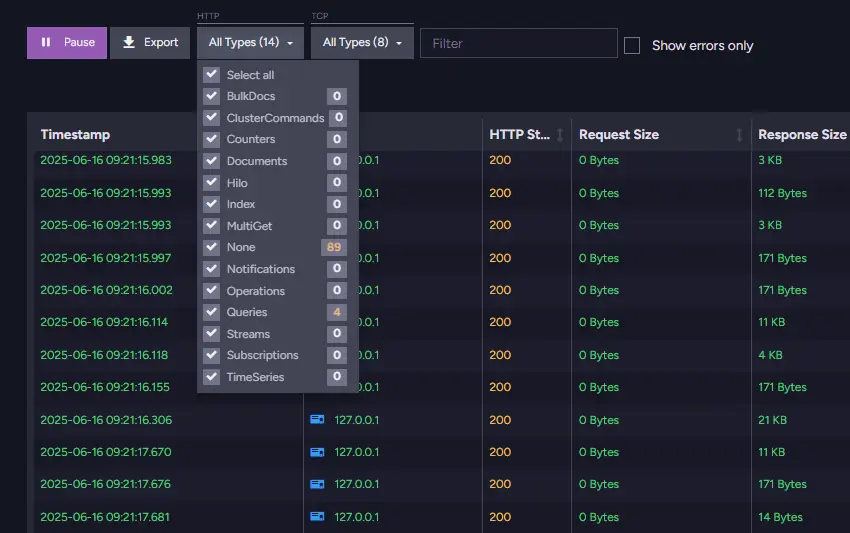
Task: Click the Request Size column header
Action: tap(619, 134)
